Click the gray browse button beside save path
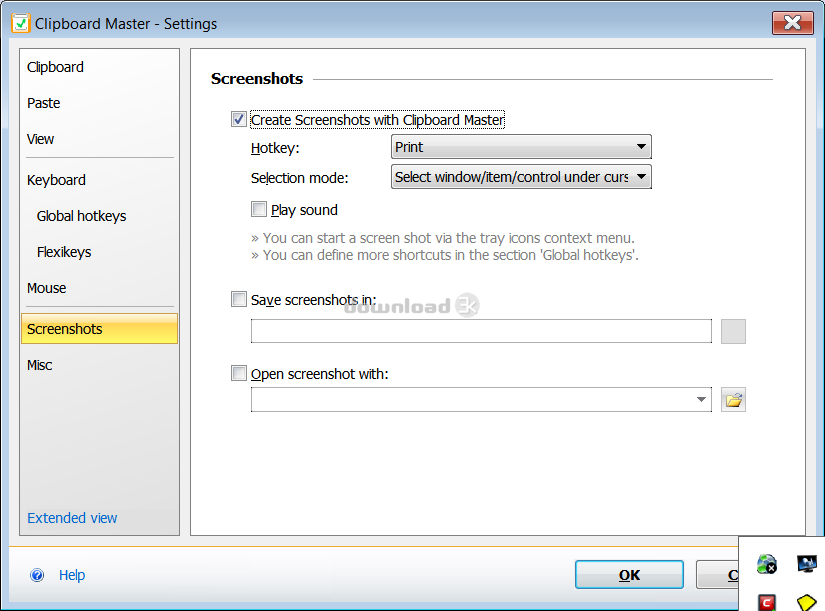The height and width of the screenshot is (611, 825). click(733, 331)
